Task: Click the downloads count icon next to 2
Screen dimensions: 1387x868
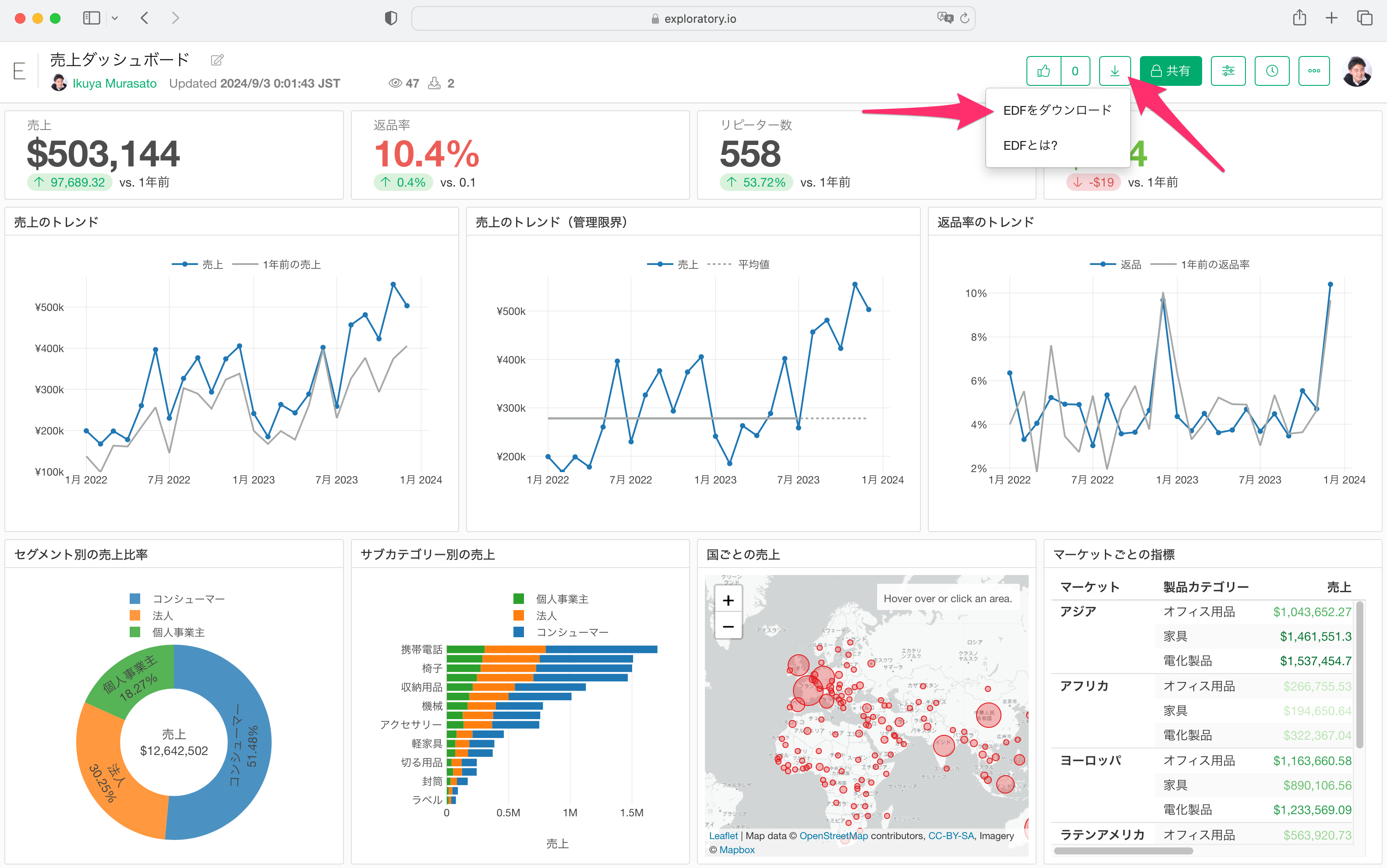Action: pos(435,83)
